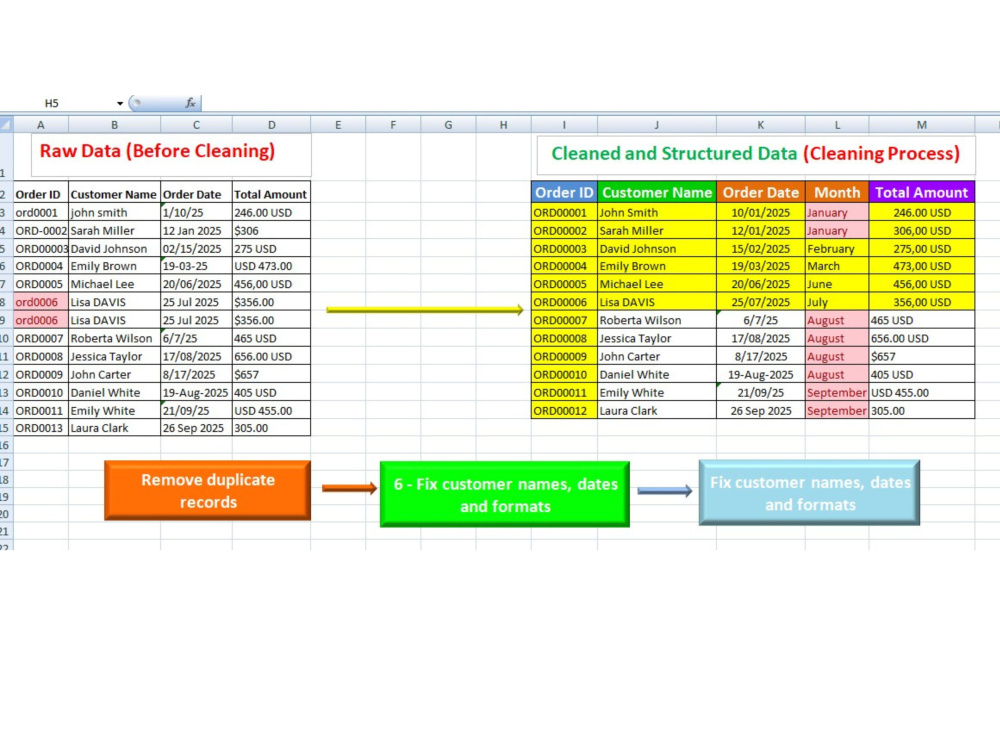Select raw amount cell '$306'
Viewport: 1000px width, 750px height.
pyautogui.click(x=272, y=230)
